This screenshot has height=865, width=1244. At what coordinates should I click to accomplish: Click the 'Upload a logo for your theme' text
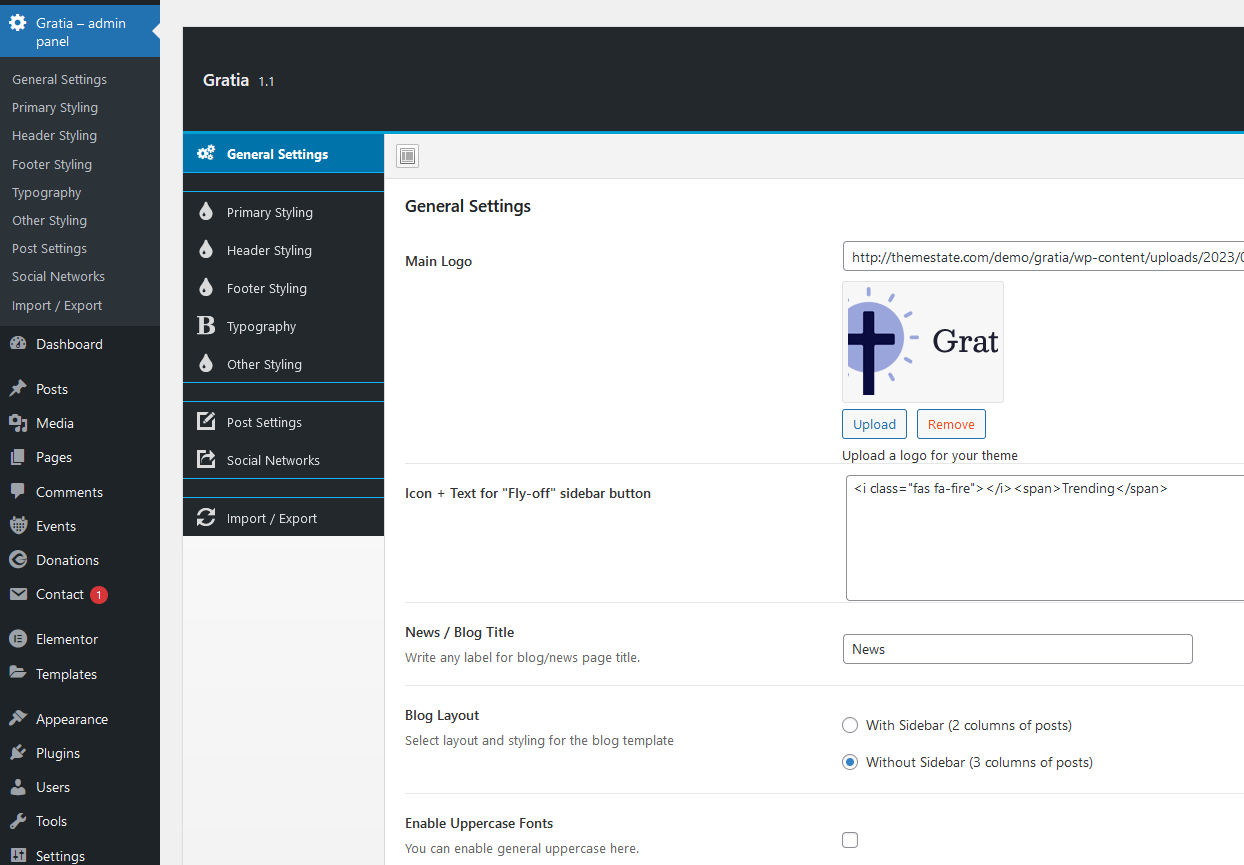(x=930, y=455)
